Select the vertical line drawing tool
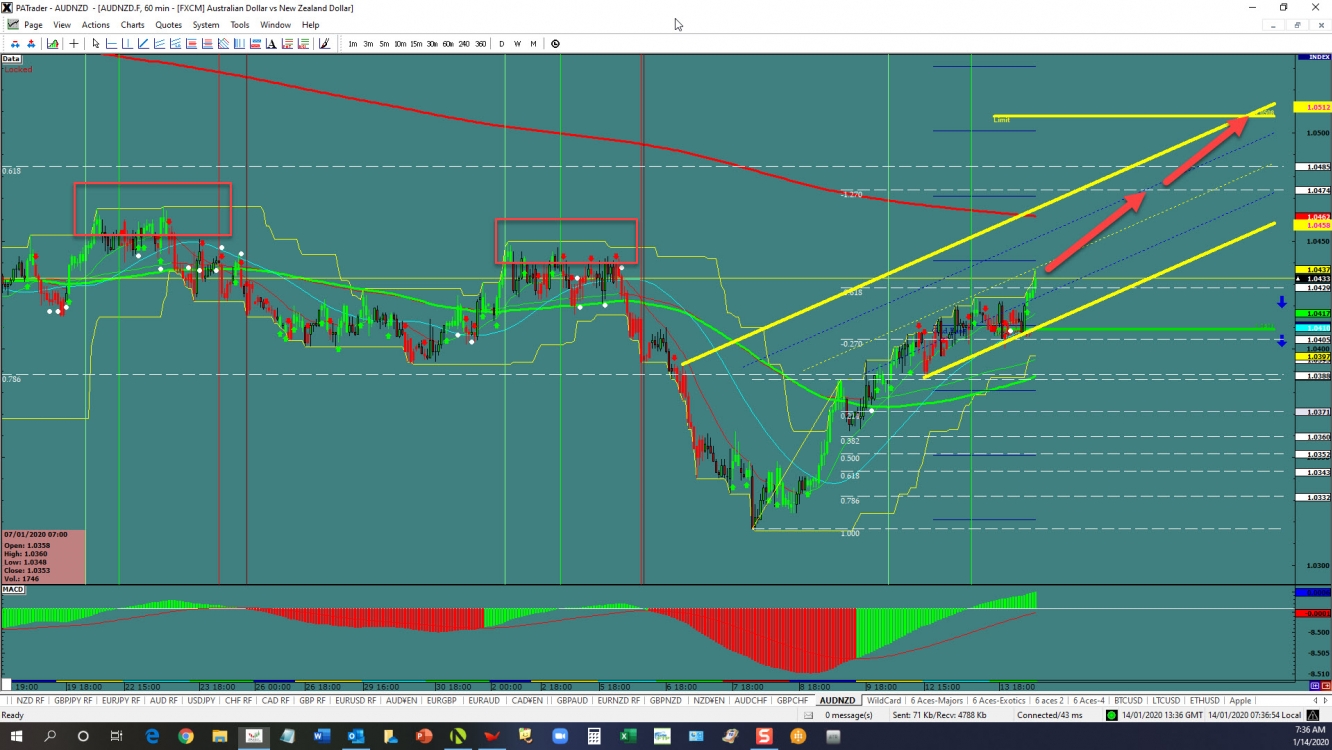Image resolution: width=1332 pixels, height=750 pixels. pyautogui.click(x=127, y=44)
